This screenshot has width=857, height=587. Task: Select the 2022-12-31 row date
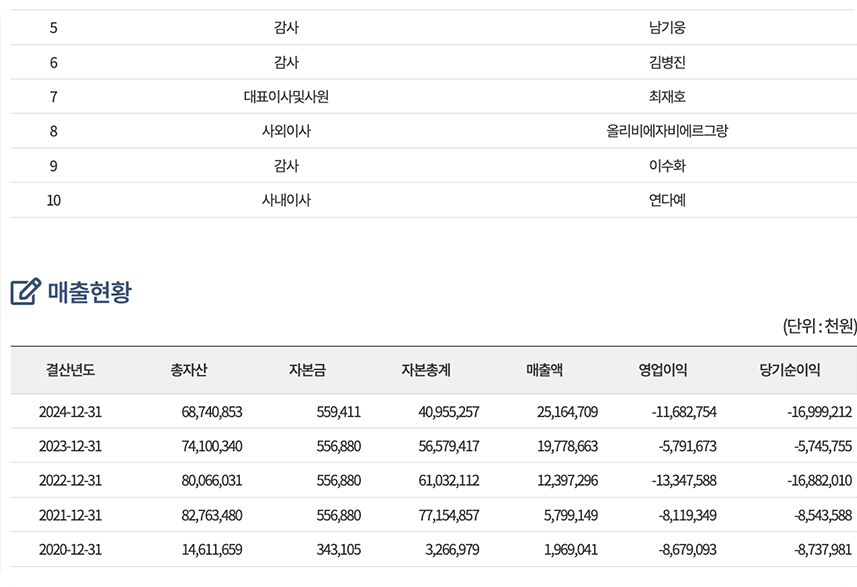pos(71,480)
